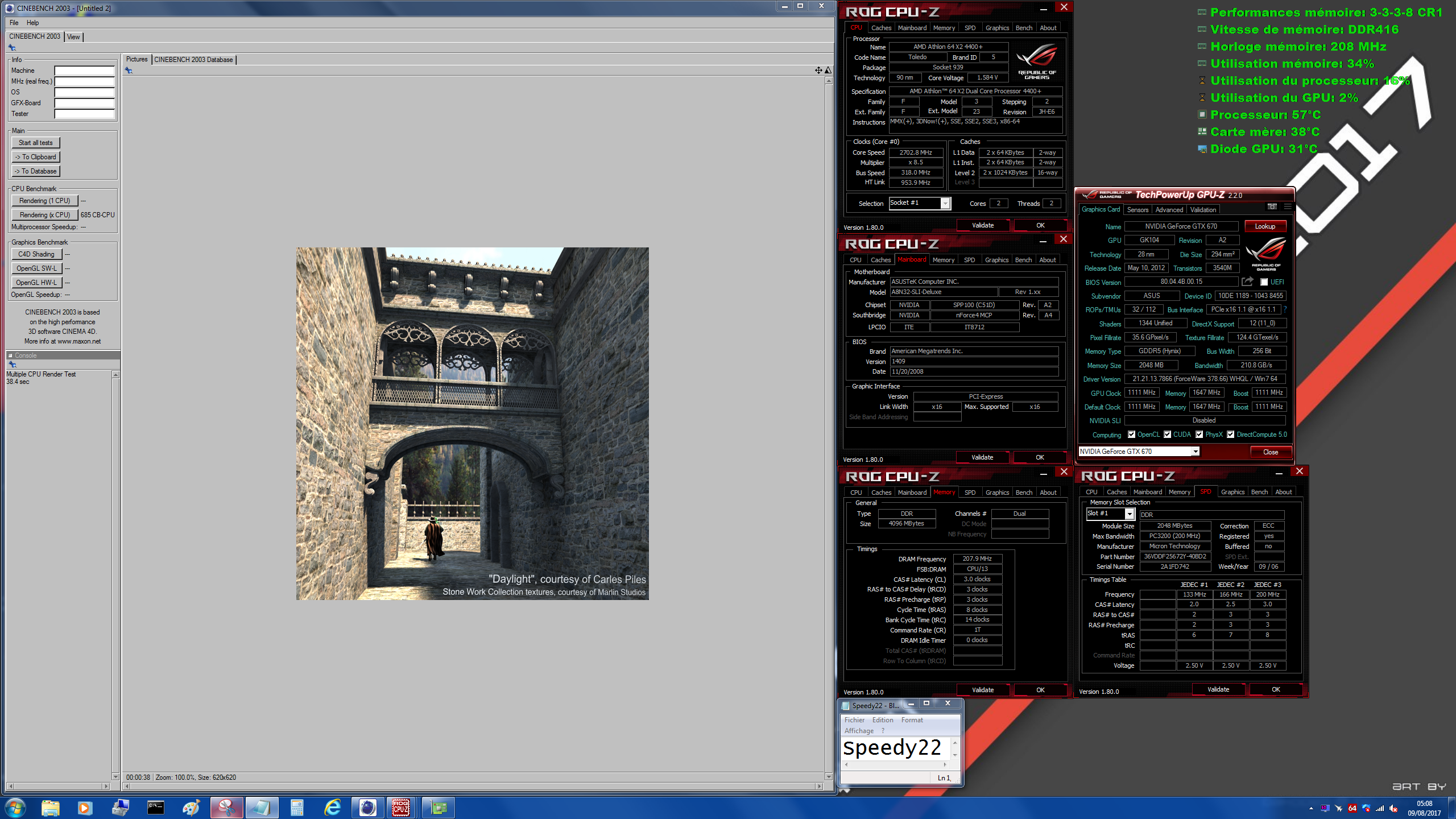Screen dimensions: 1456x819
Task: Toggle the PhysX checkbox
Action: coord(1199,435)
